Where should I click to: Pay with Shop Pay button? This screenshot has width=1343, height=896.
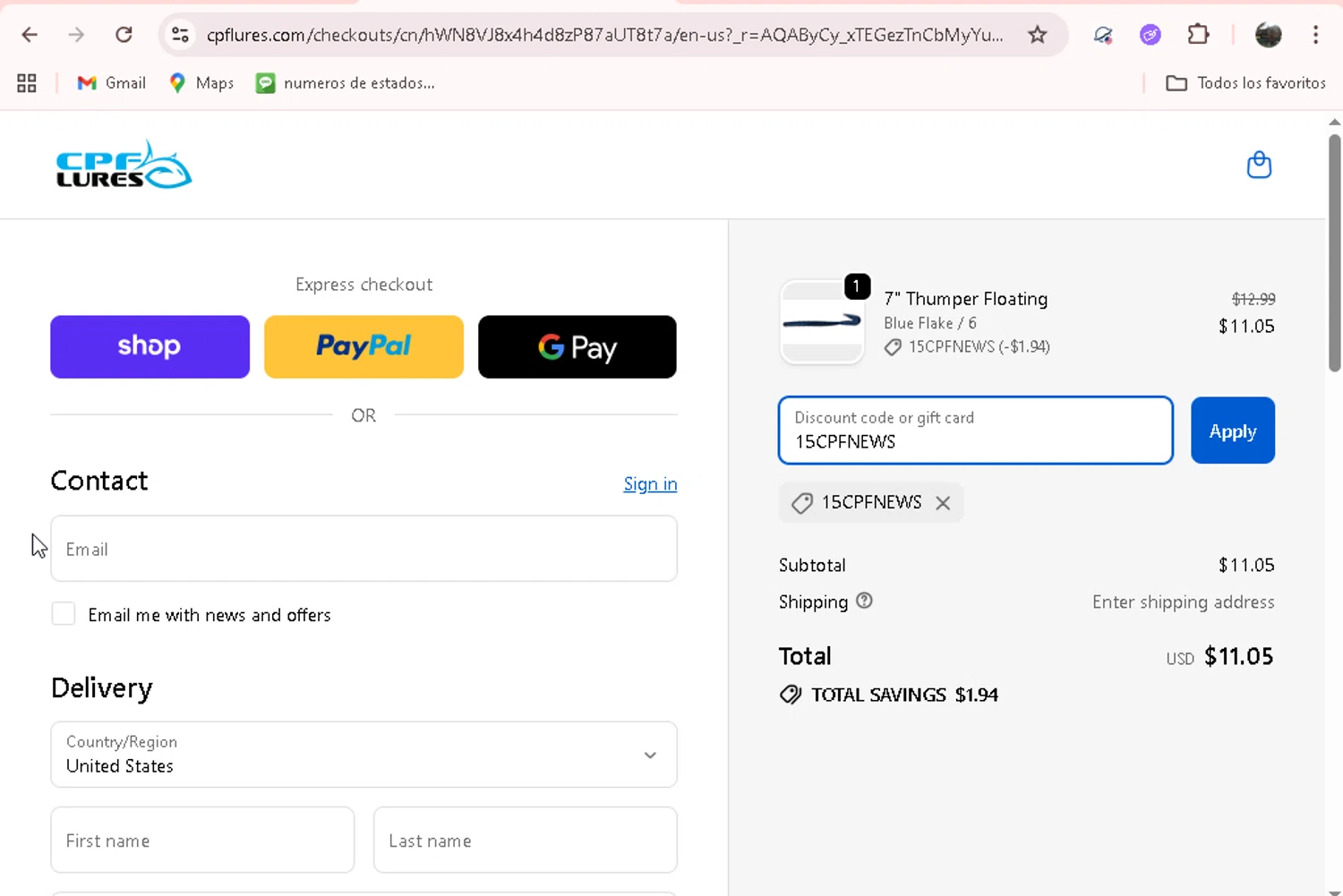coord(150,346)
